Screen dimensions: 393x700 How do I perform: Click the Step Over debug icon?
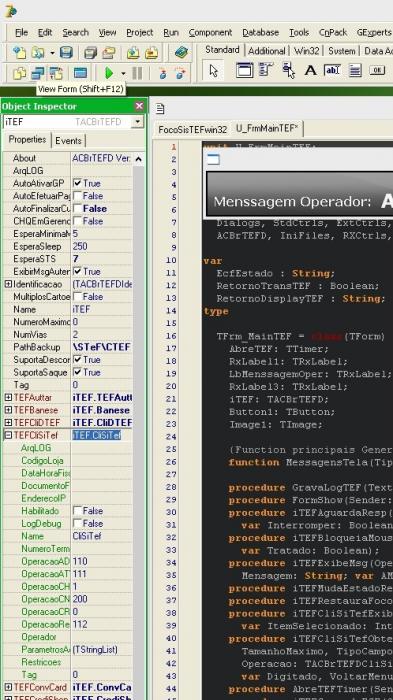pos(180,73)
